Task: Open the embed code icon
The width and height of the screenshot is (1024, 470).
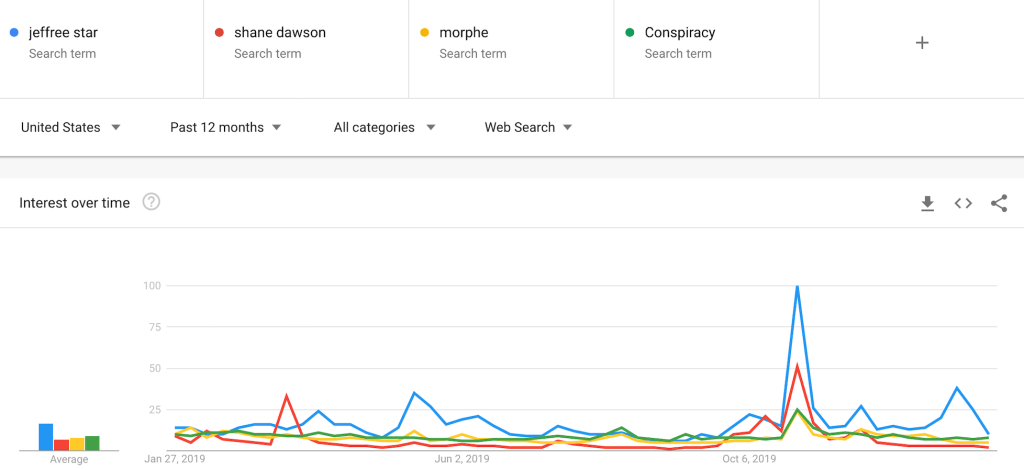Action: pyautogui.click(x=963, y=203)
